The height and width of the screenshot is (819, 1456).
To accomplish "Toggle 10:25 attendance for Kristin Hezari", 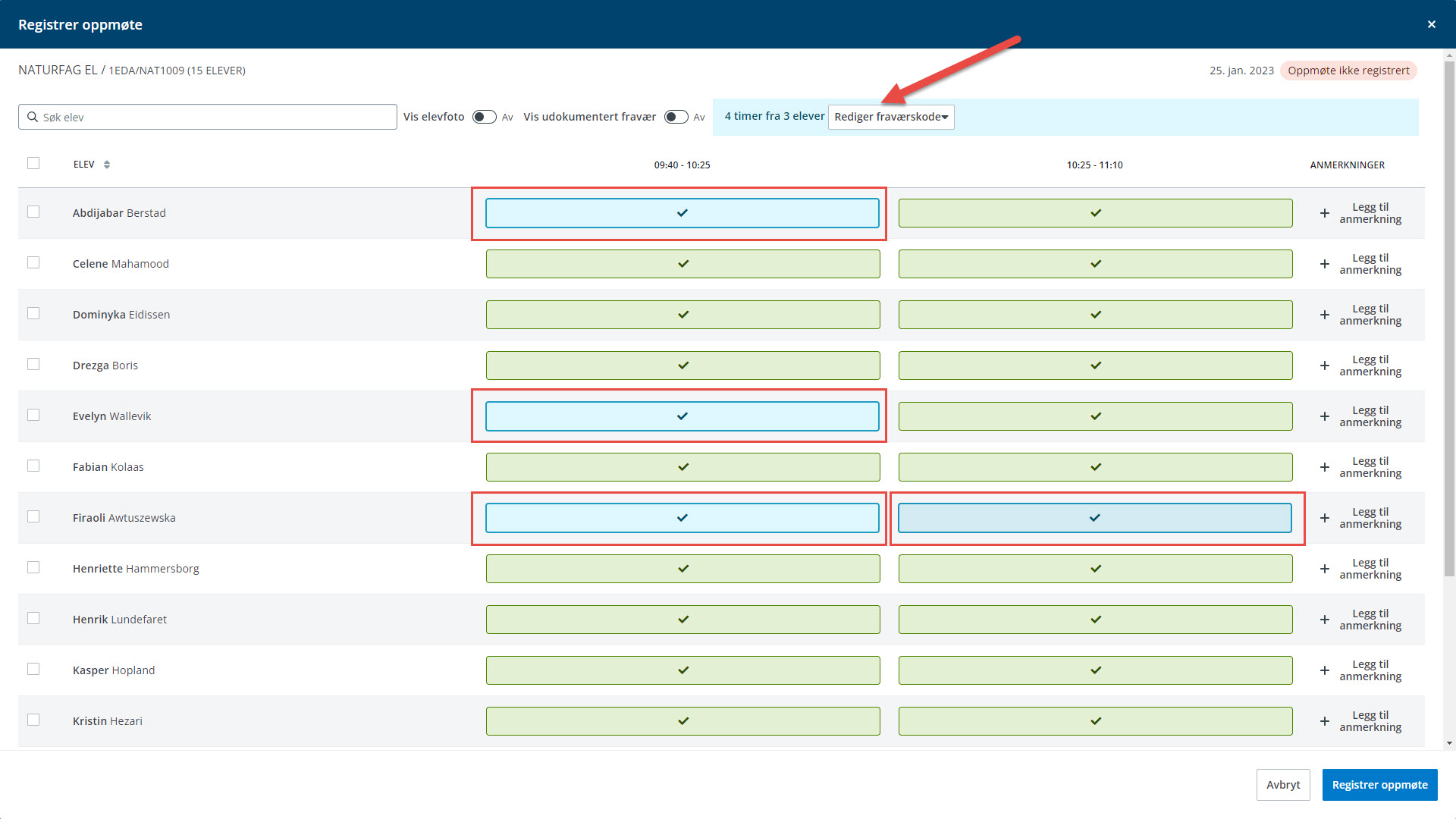I will 1095,721.
